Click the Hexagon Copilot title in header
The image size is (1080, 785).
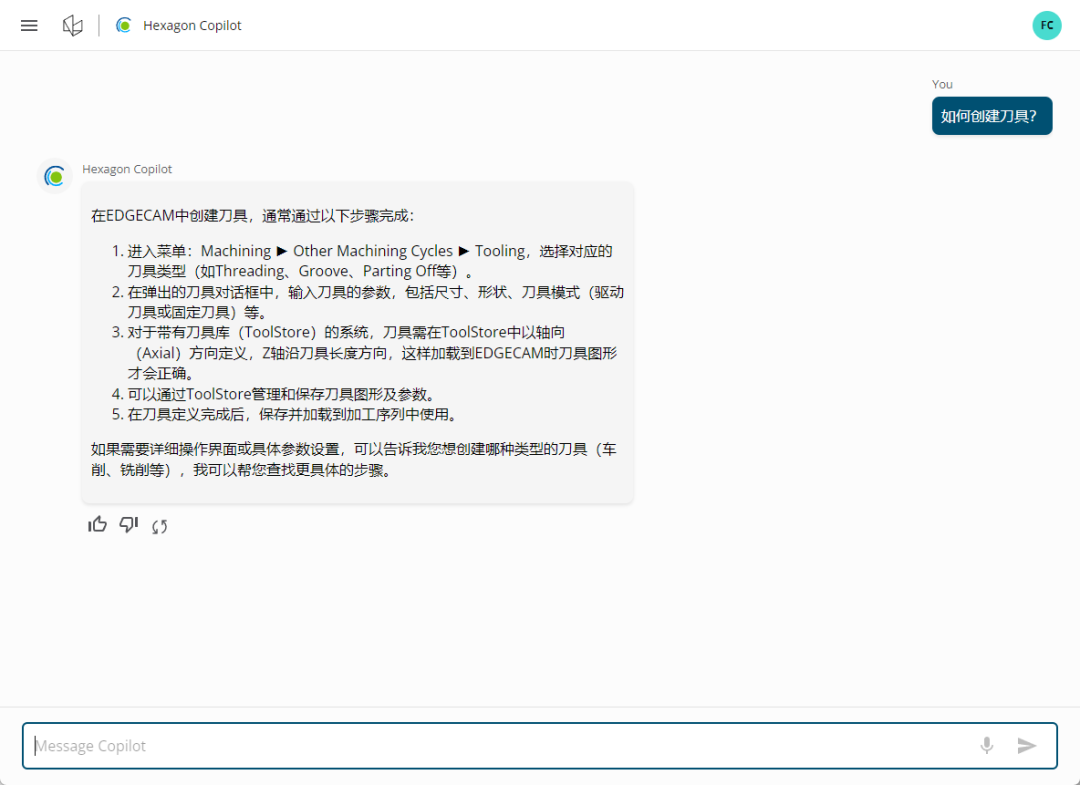[x=192, y=25]
